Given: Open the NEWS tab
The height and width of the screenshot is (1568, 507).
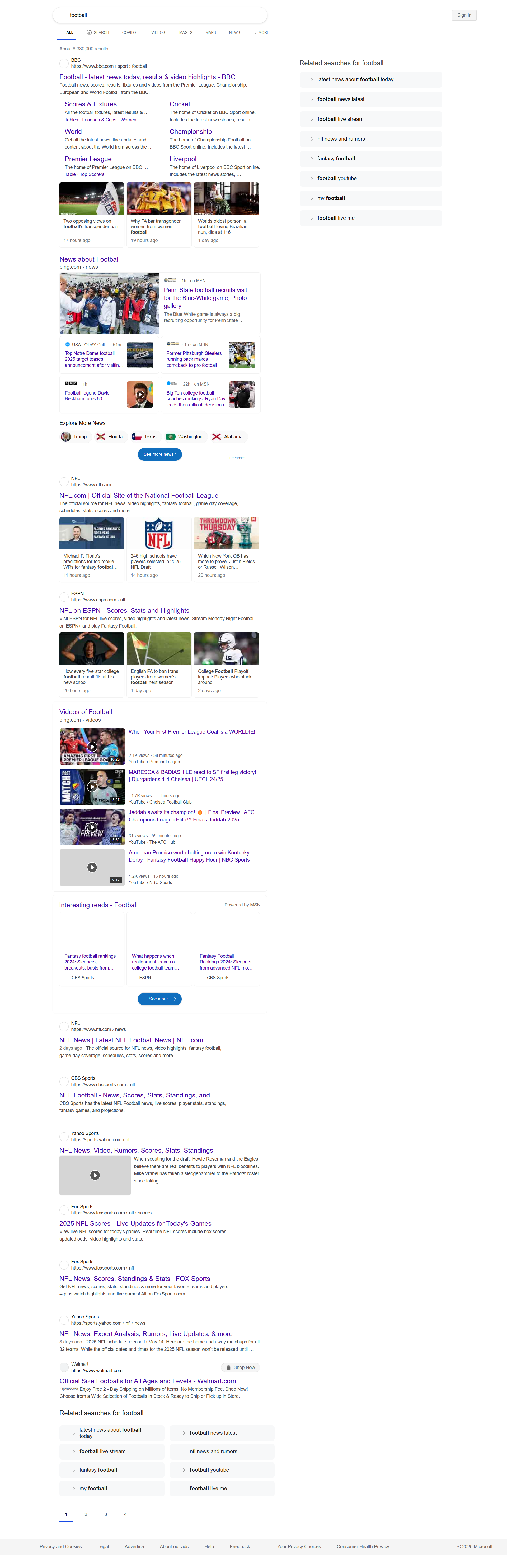Looking at the screenshot, I should tap(234, 32).
